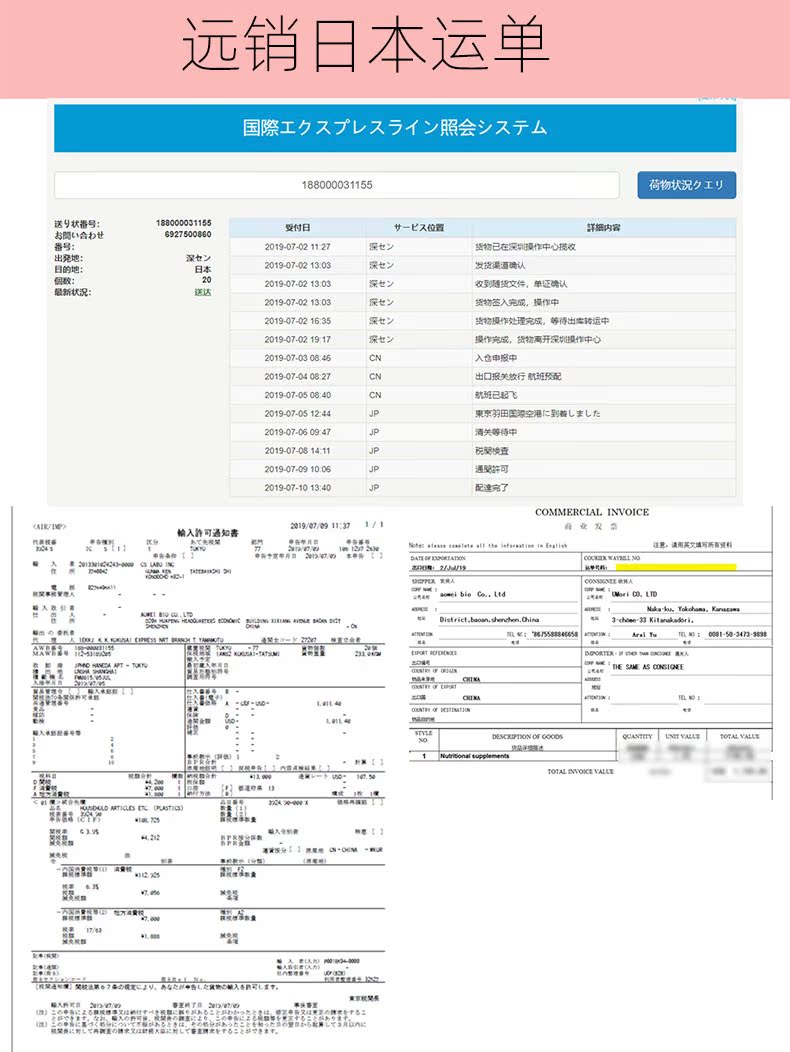Click the 6927500860 inquiry number value
The width and height of the screenshot is (790, 1052).
(x=188, y=234)
